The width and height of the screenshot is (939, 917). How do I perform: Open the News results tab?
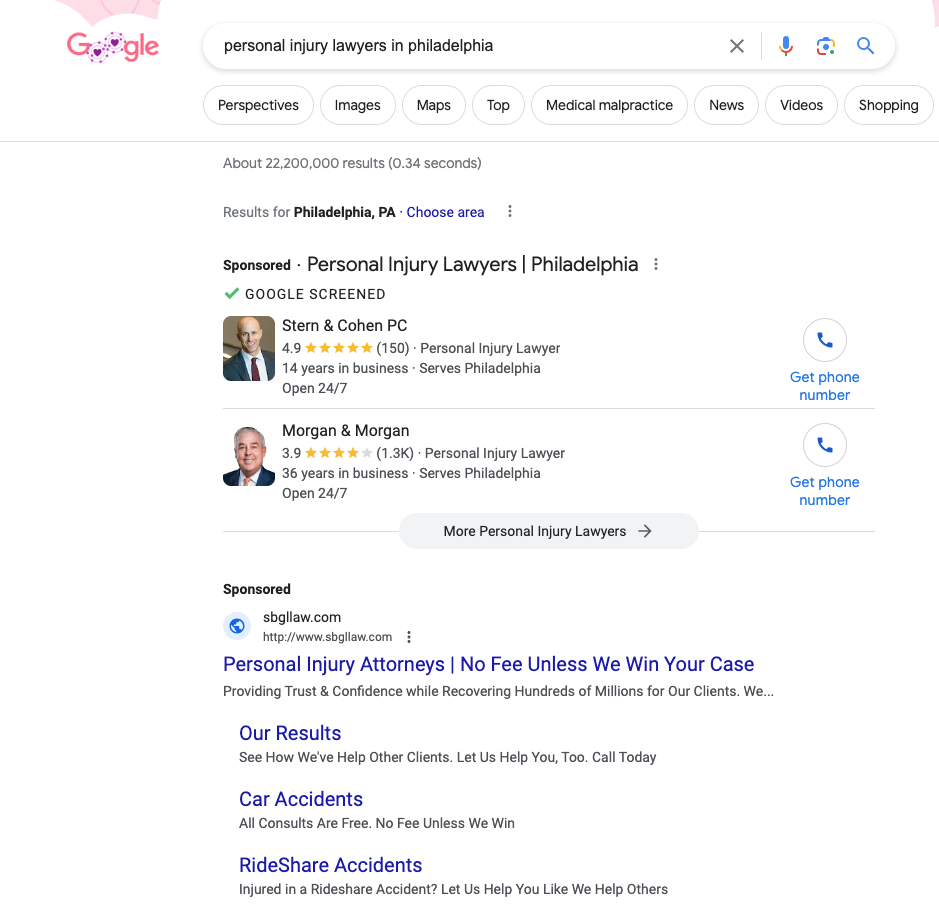726,105
